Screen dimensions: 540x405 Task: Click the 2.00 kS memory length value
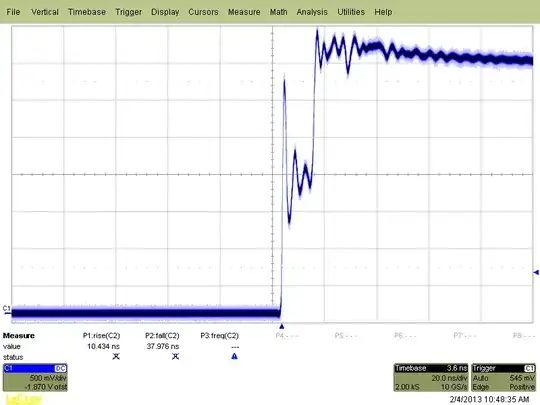pyautogui.click(x=407, y=387)
